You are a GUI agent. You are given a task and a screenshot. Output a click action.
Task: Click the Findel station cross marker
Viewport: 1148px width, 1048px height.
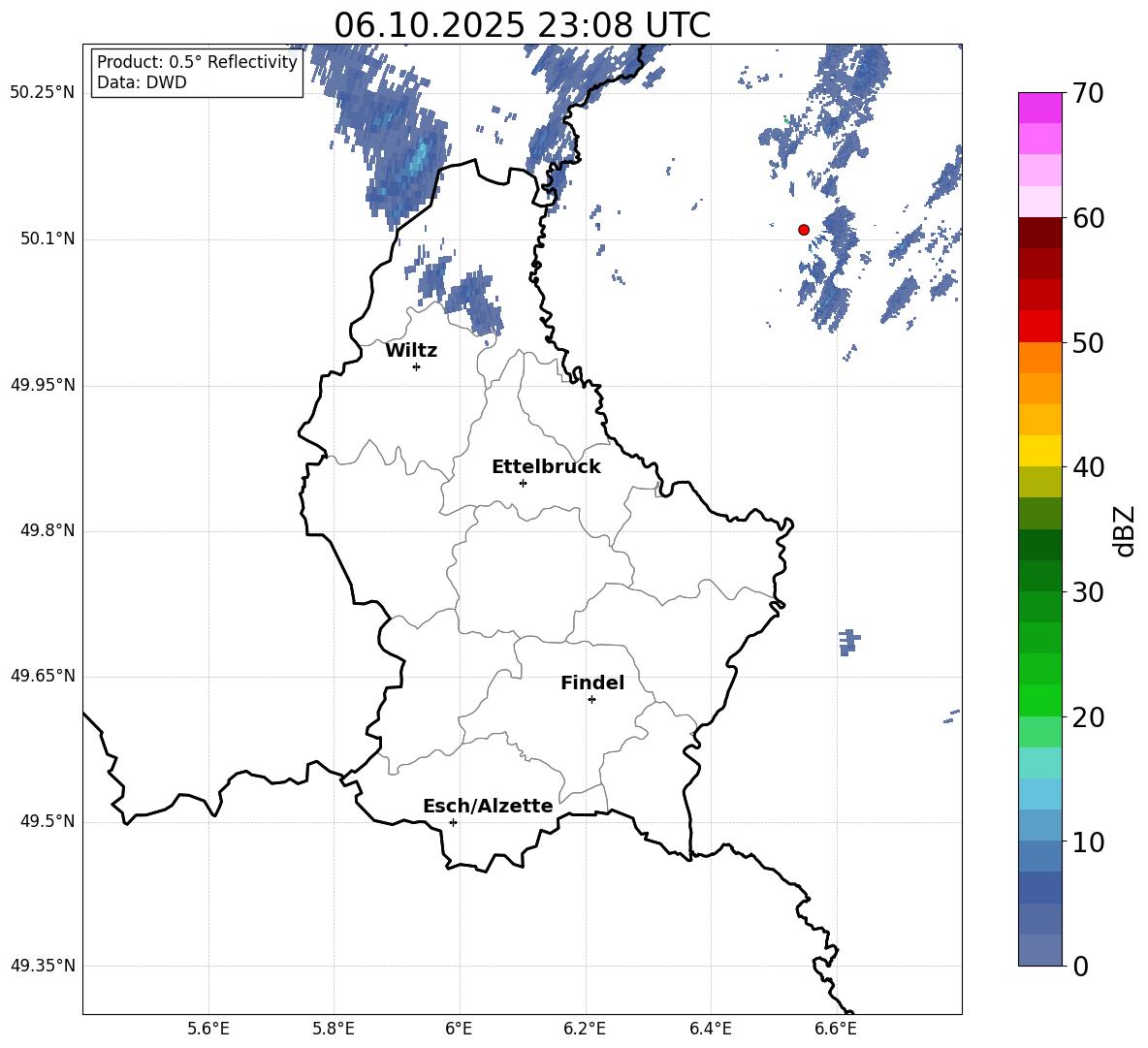[x=591, y=700]
